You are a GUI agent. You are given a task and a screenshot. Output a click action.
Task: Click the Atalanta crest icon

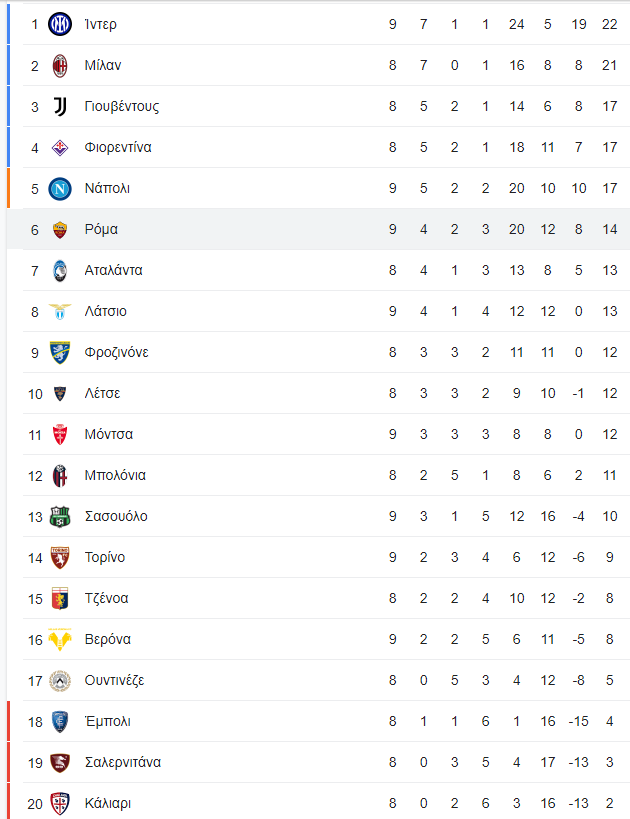(x=60, y=270)
